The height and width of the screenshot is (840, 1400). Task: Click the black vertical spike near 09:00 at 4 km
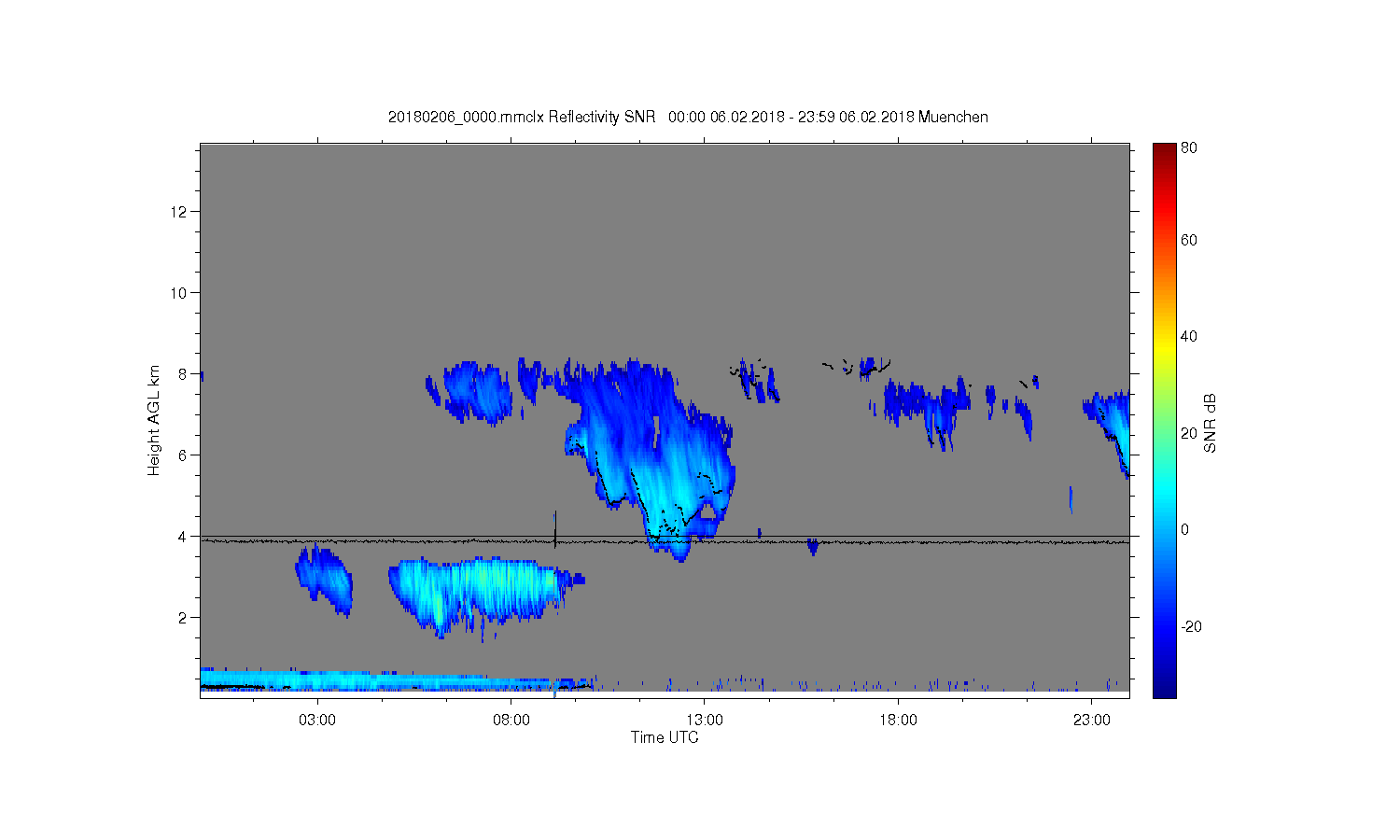pyautogui.click(x=555, y=529)
